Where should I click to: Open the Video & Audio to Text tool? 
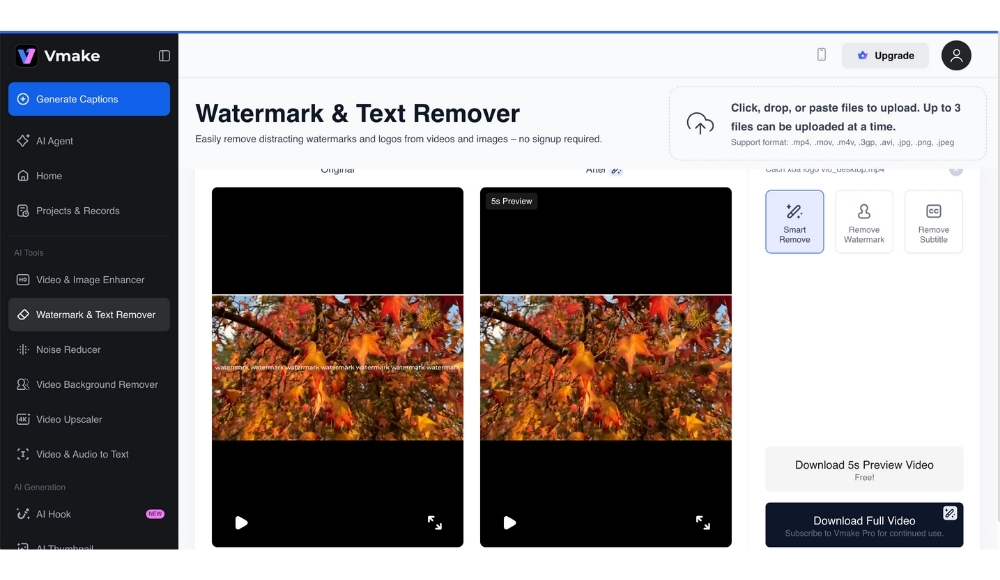[82, 454]
